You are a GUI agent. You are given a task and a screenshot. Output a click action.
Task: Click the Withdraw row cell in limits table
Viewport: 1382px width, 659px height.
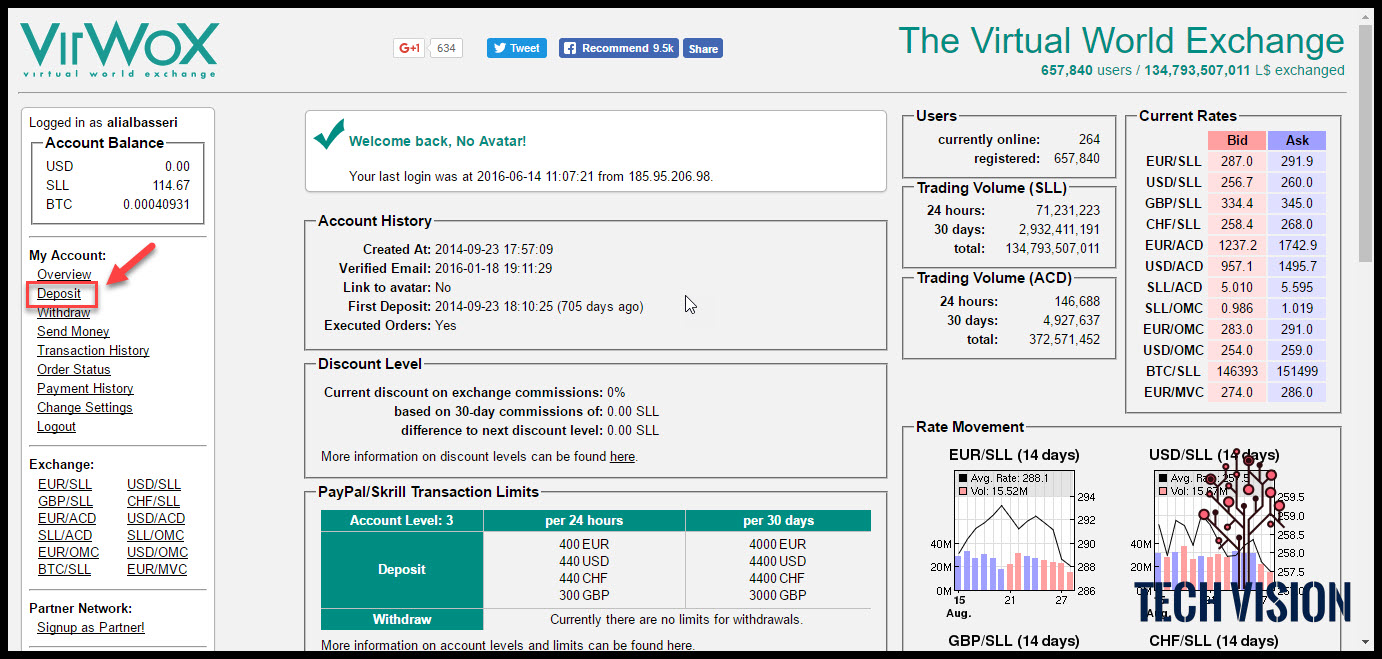[401, 619]
